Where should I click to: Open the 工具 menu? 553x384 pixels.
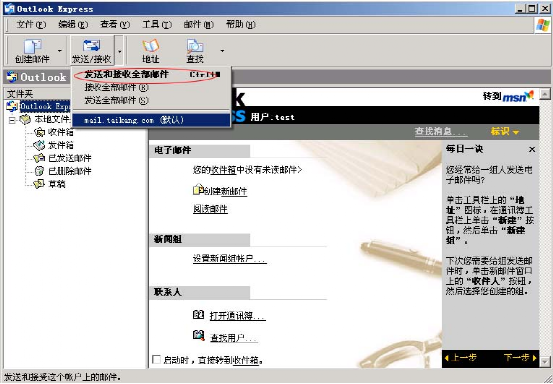[157, 24]
